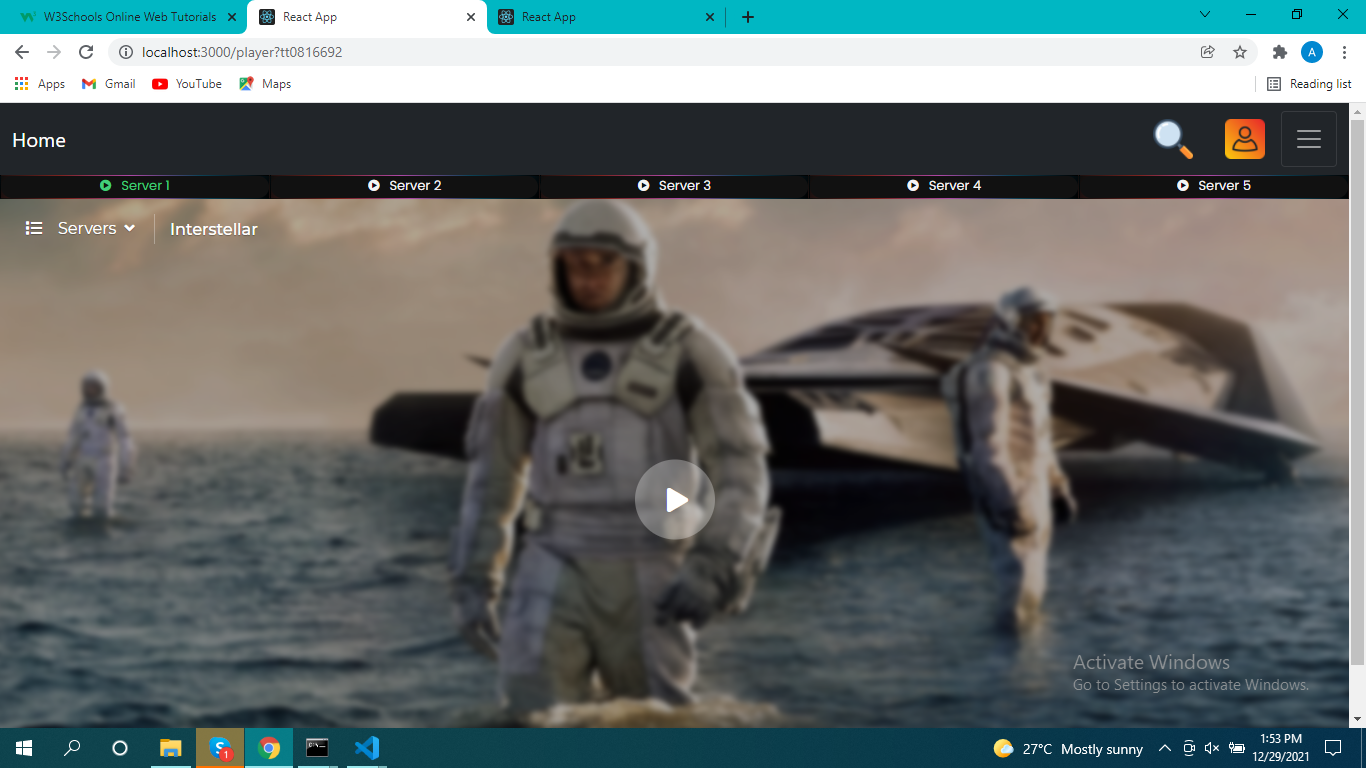Open Maps bookmark
The image size is (1366, 768).
[x=265, y=84]
